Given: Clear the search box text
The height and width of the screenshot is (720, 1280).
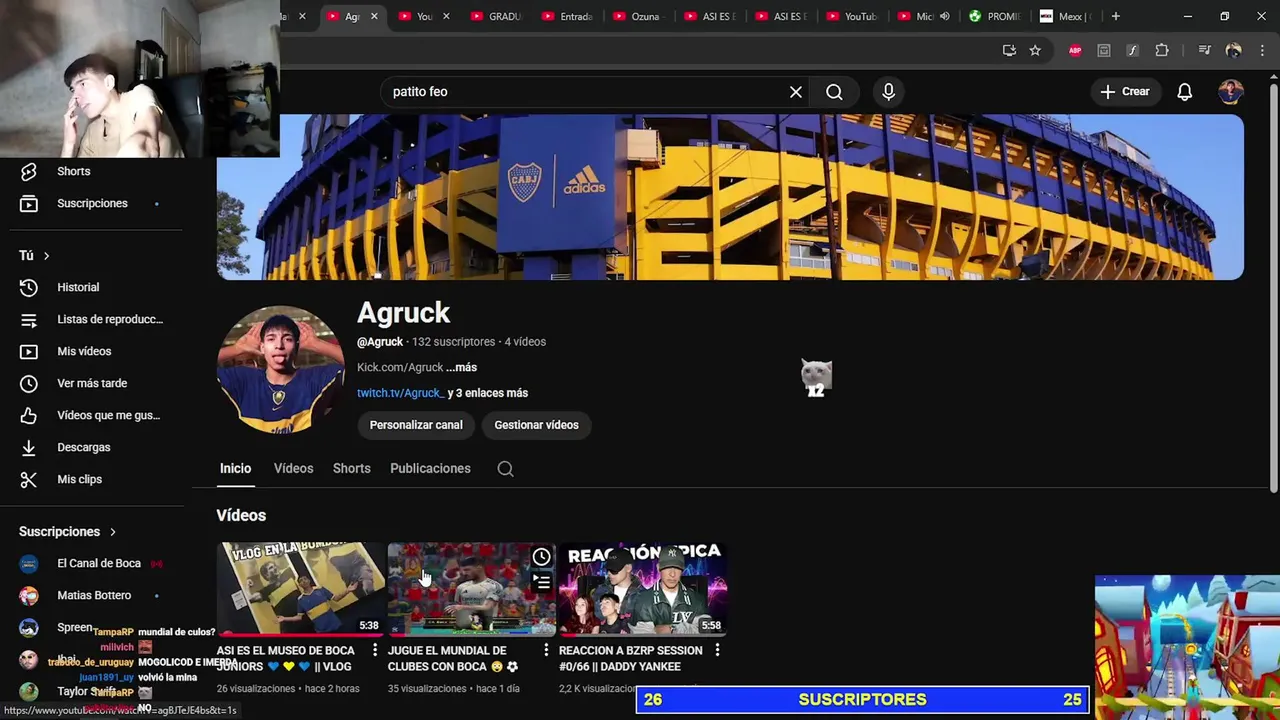Looking at the screenshot, I should 796,92.
